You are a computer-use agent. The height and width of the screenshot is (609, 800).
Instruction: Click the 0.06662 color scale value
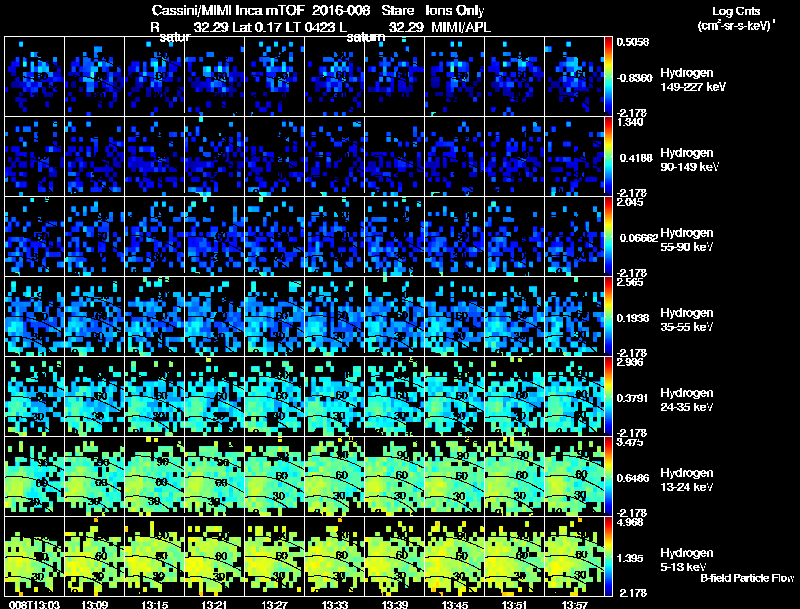638,238
